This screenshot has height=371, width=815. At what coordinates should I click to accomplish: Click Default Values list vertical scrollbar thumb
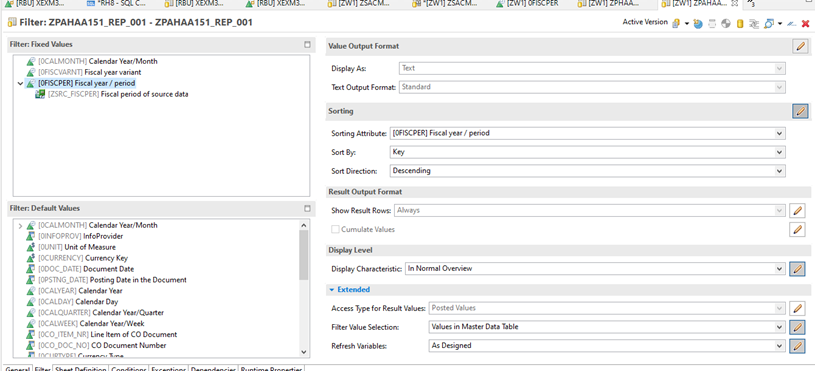pyautogui.click(x=304, y=255)
